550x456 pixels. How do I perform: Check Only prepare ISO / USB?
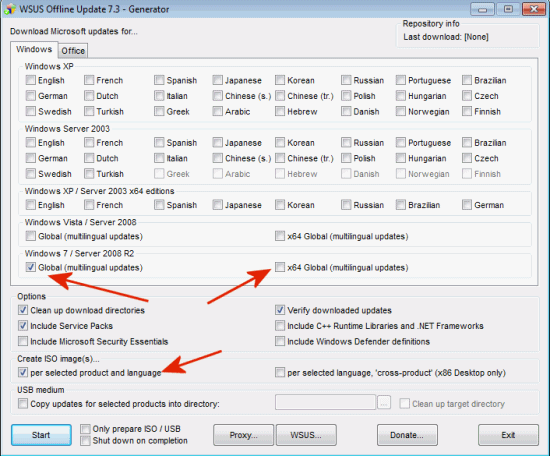pos(85,429)
